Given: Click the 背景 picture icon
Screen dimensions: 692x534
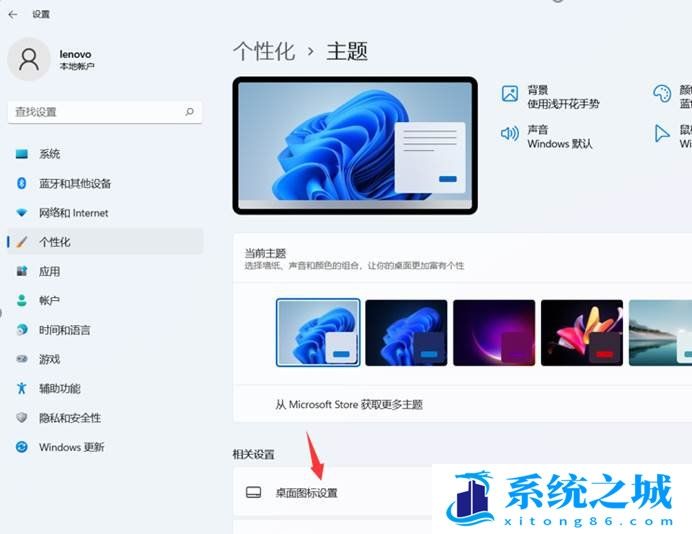Looking at the screenshot, I should click(510, 94).
